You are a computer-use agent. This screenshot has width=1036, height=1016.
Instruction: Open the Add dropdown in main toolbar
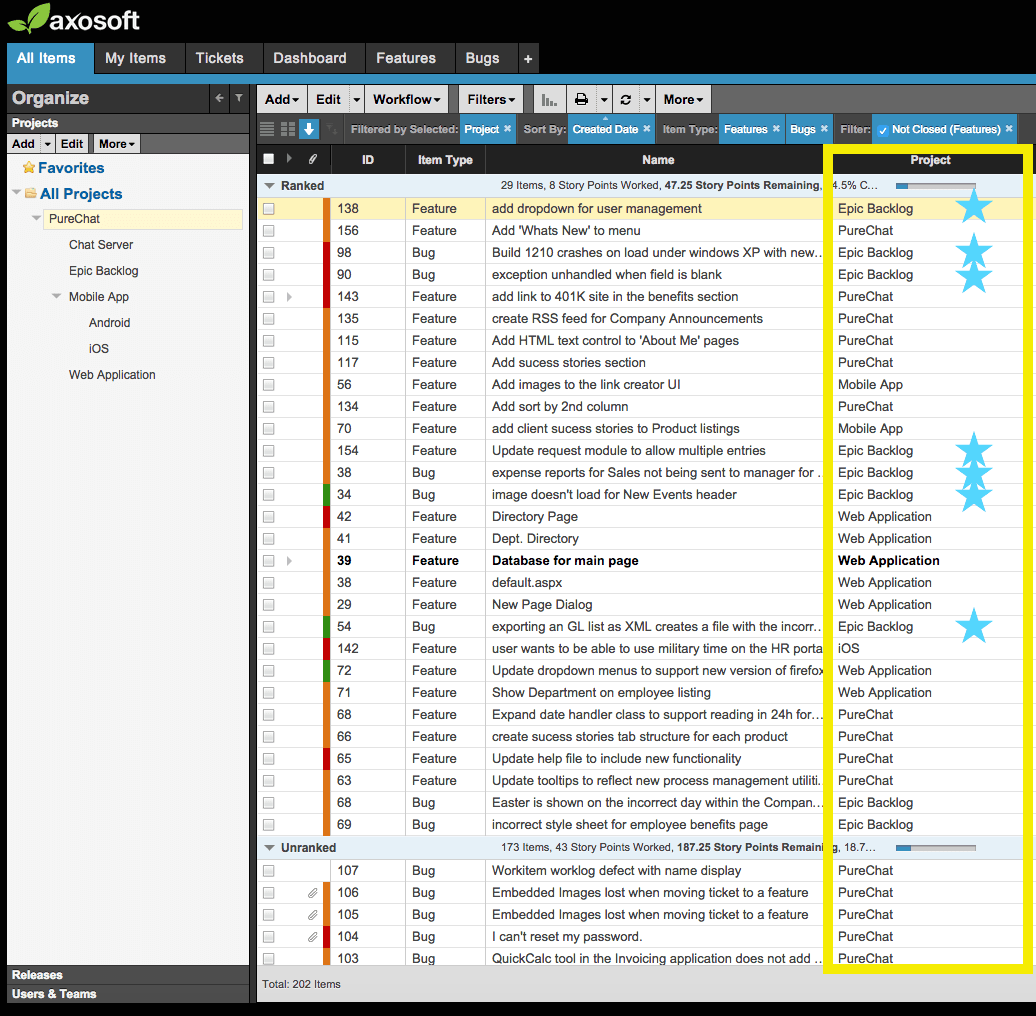281,100
